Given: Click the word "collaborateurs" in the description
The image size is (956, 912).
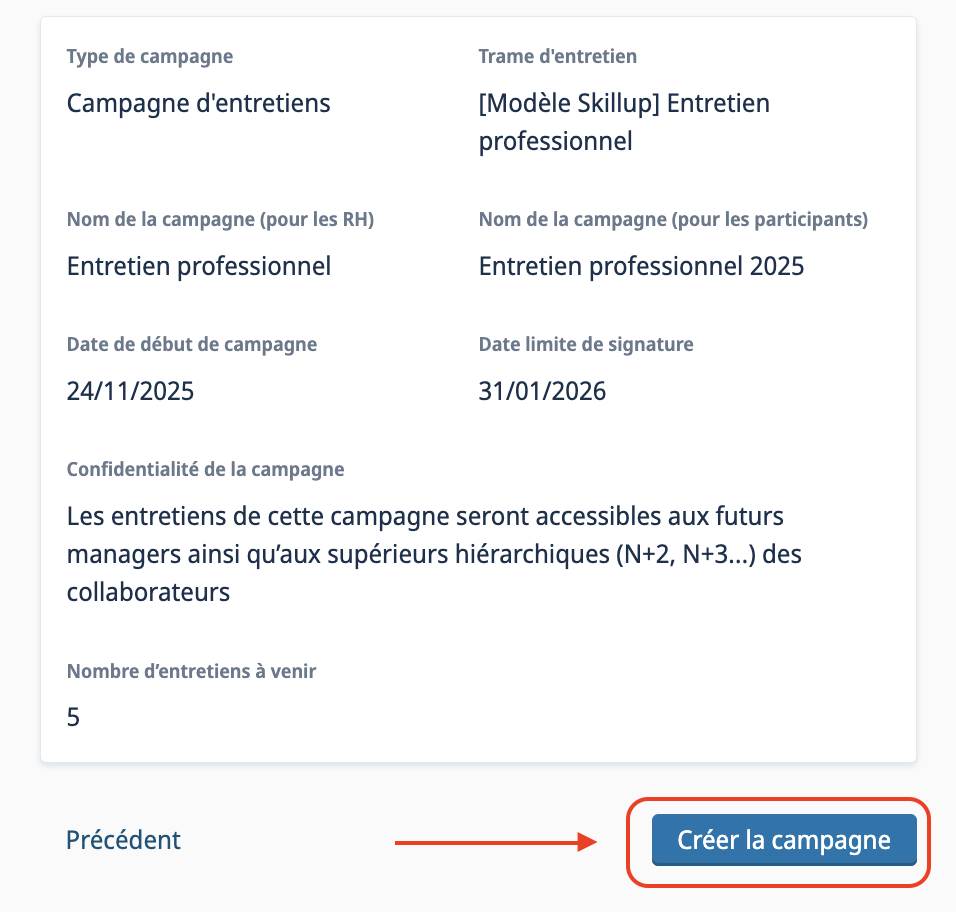Looking at the screenshot, I should pos(148,592).
